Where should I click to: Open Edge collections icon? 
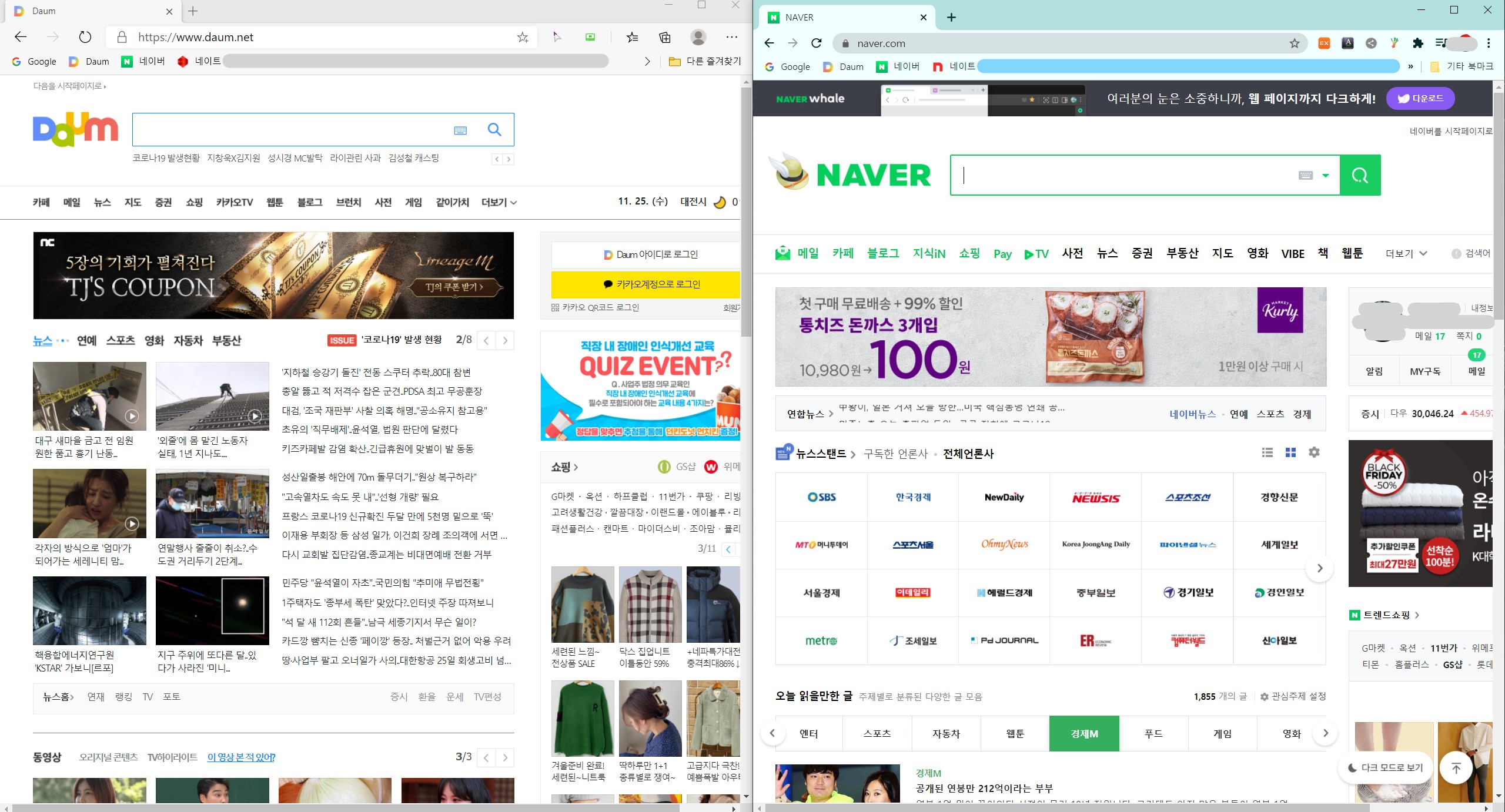665,37
